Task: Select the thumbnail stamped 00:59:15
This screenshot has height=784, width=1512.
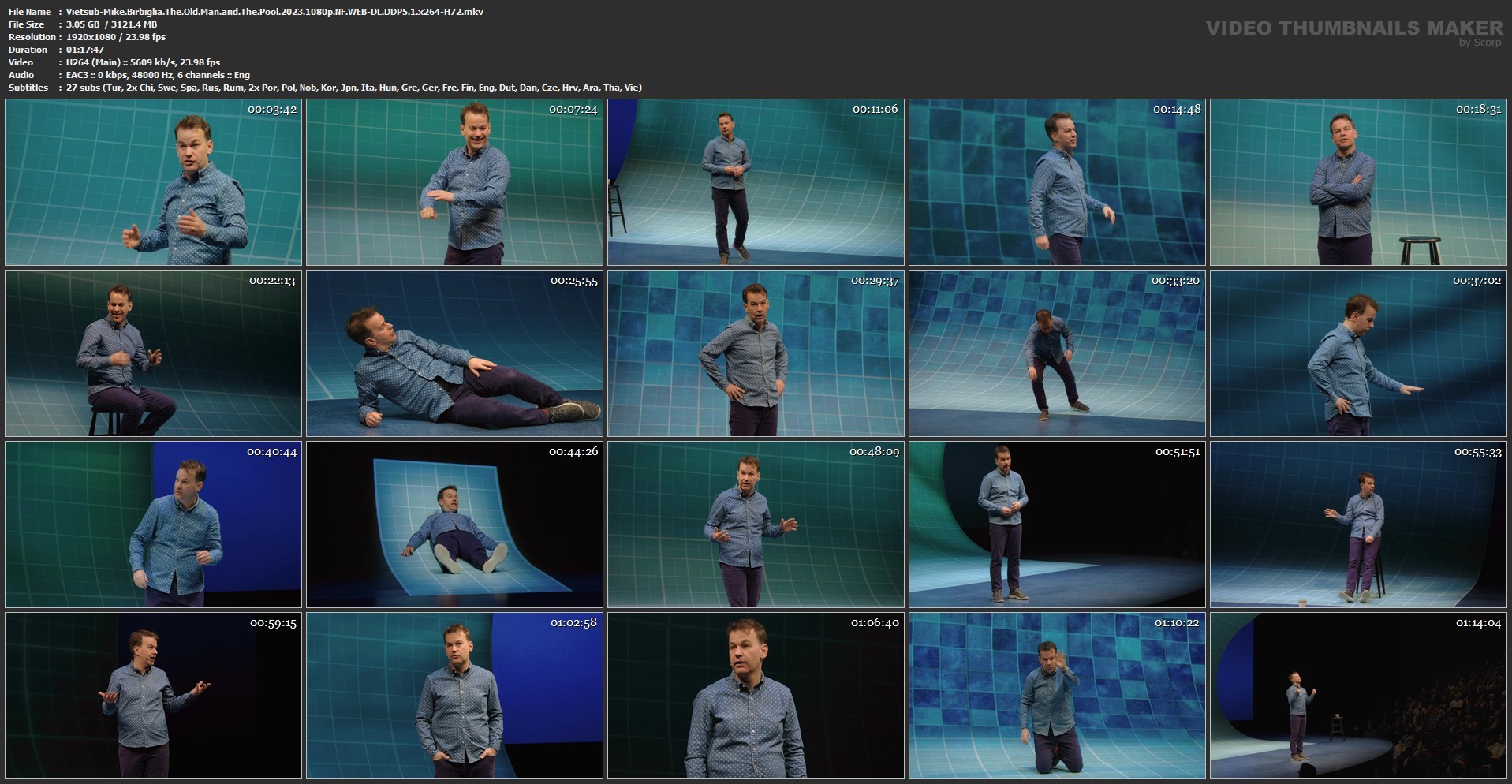Action: (154, 696)
